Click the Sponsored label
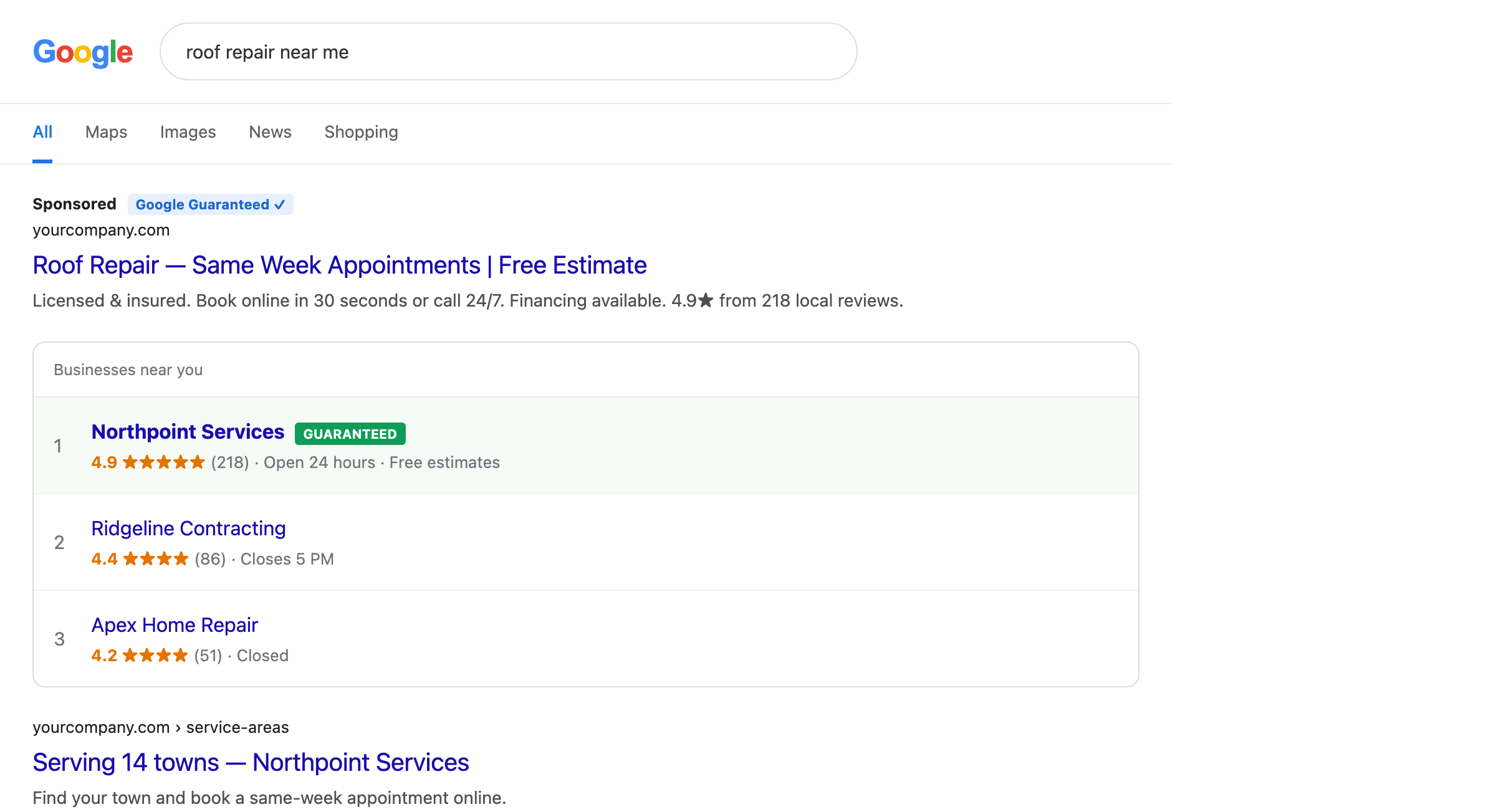 point(74,204)
